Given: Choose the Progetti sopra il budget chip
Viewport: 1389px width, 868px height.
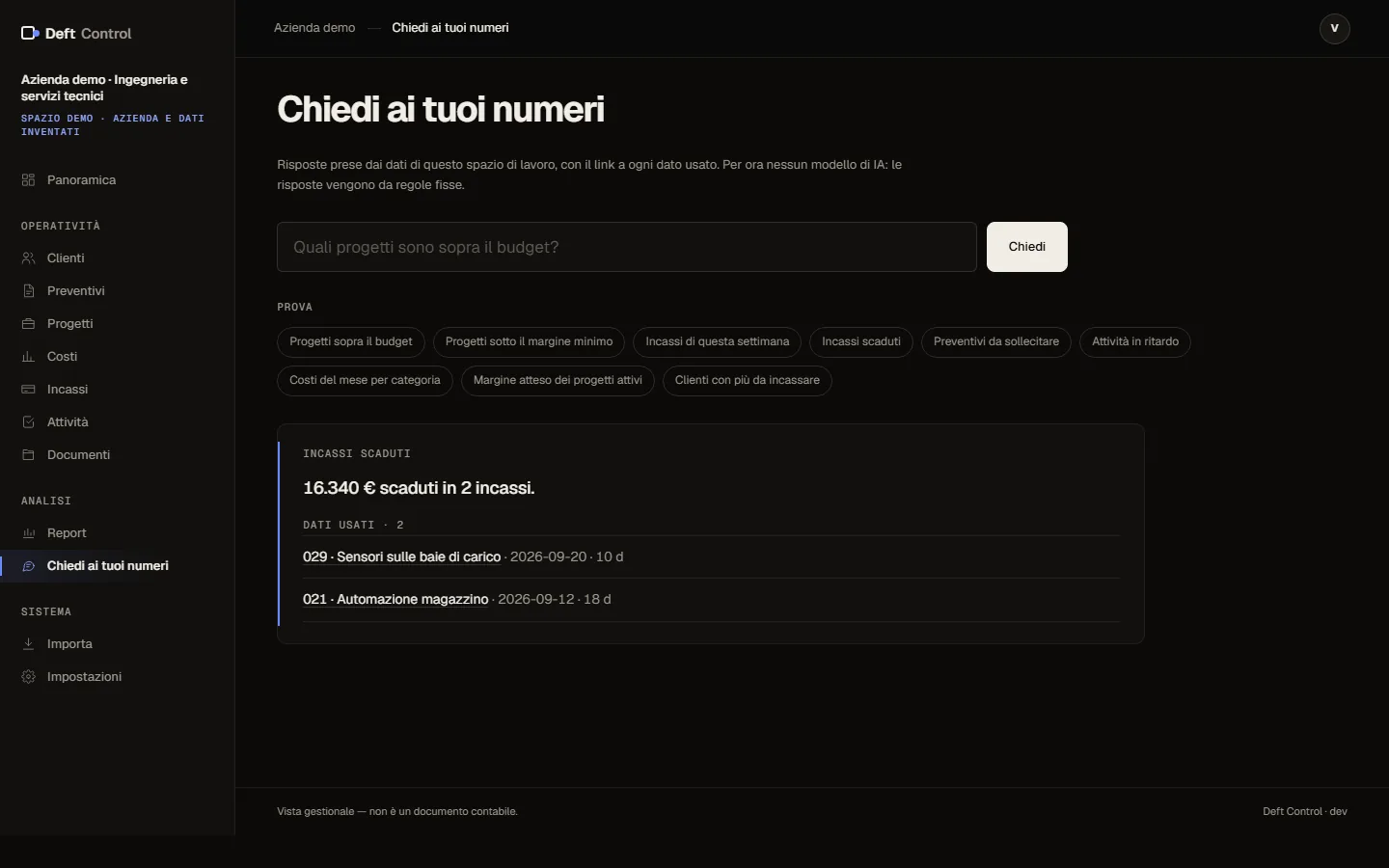Looking at the screenshot, I should (351, 341).
